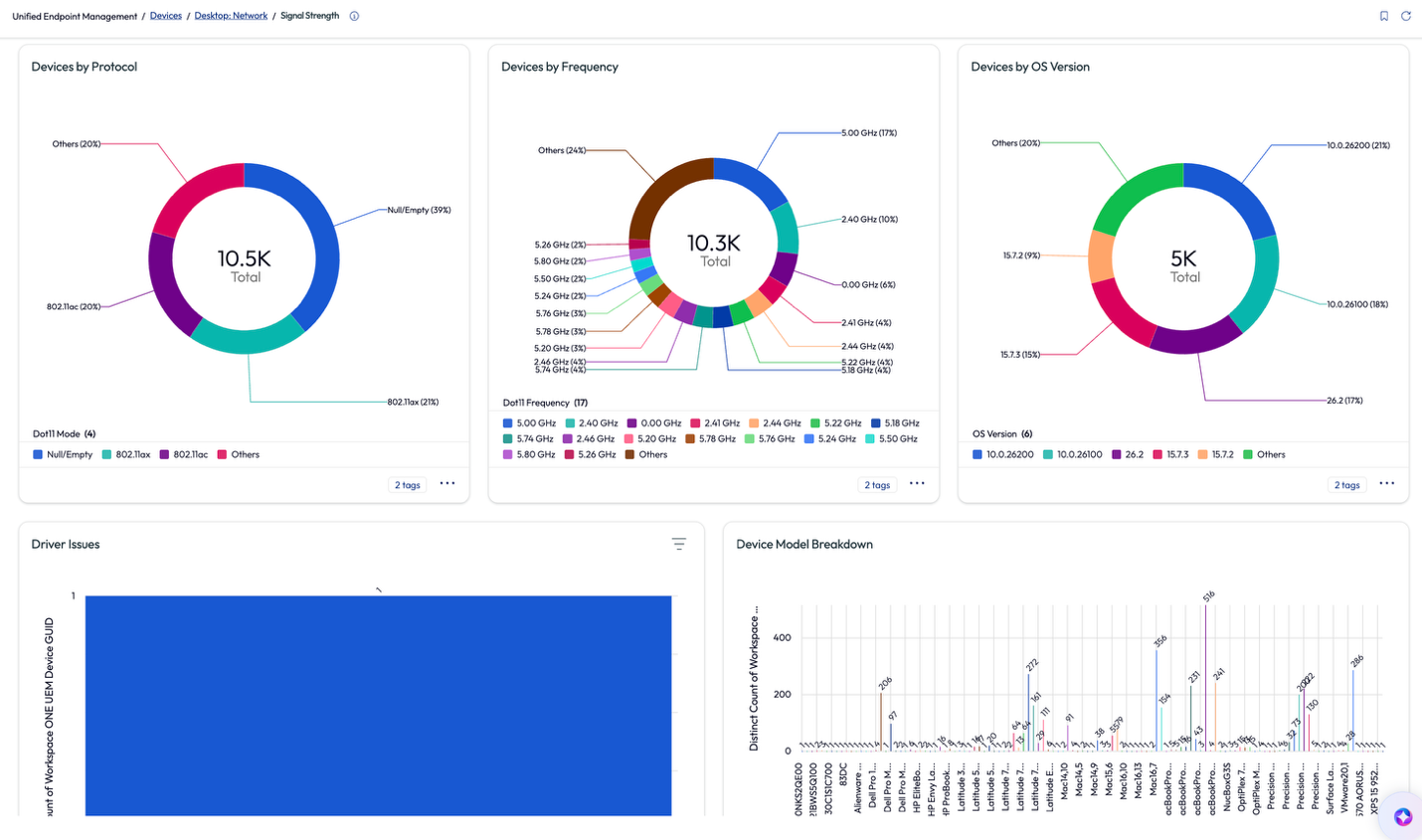Viewport: 1422px width, 840px height.
Task: Click the '5.00 GHz (17%)' callout label
Action: (x=869, y=132)
